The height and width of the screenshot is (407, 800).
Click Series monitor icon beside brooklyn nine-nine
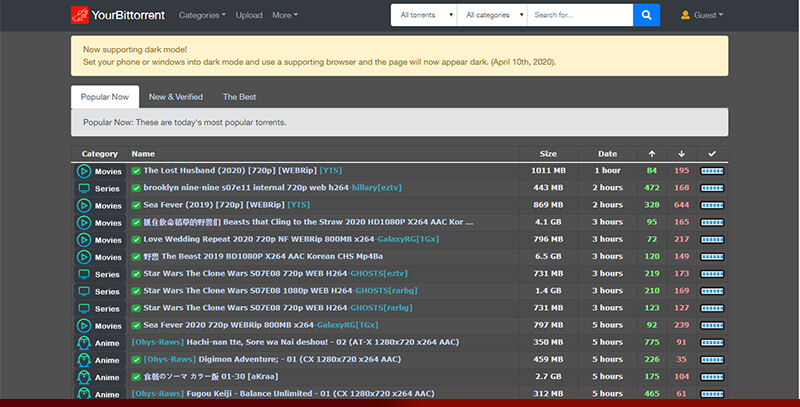click(x=84, y=188)
